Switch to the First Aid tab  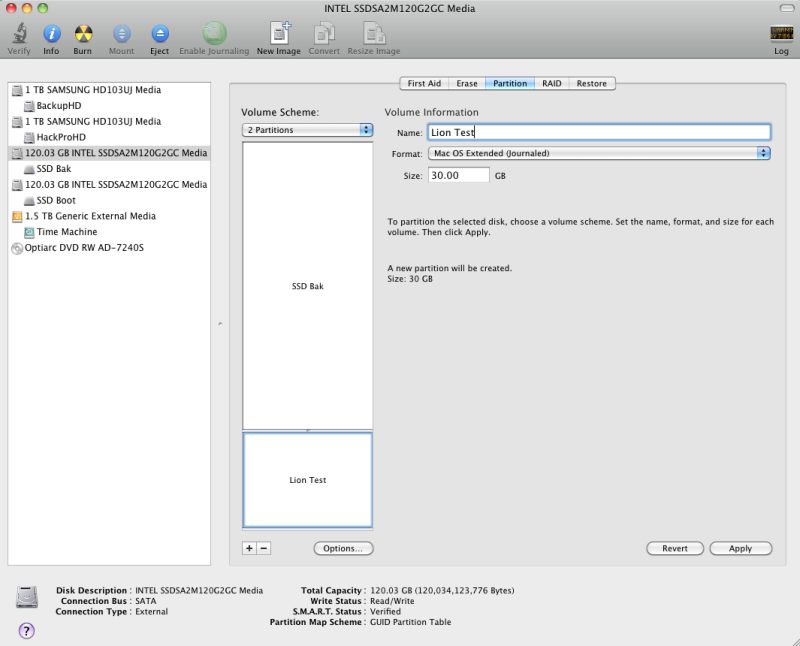[424, 84]
